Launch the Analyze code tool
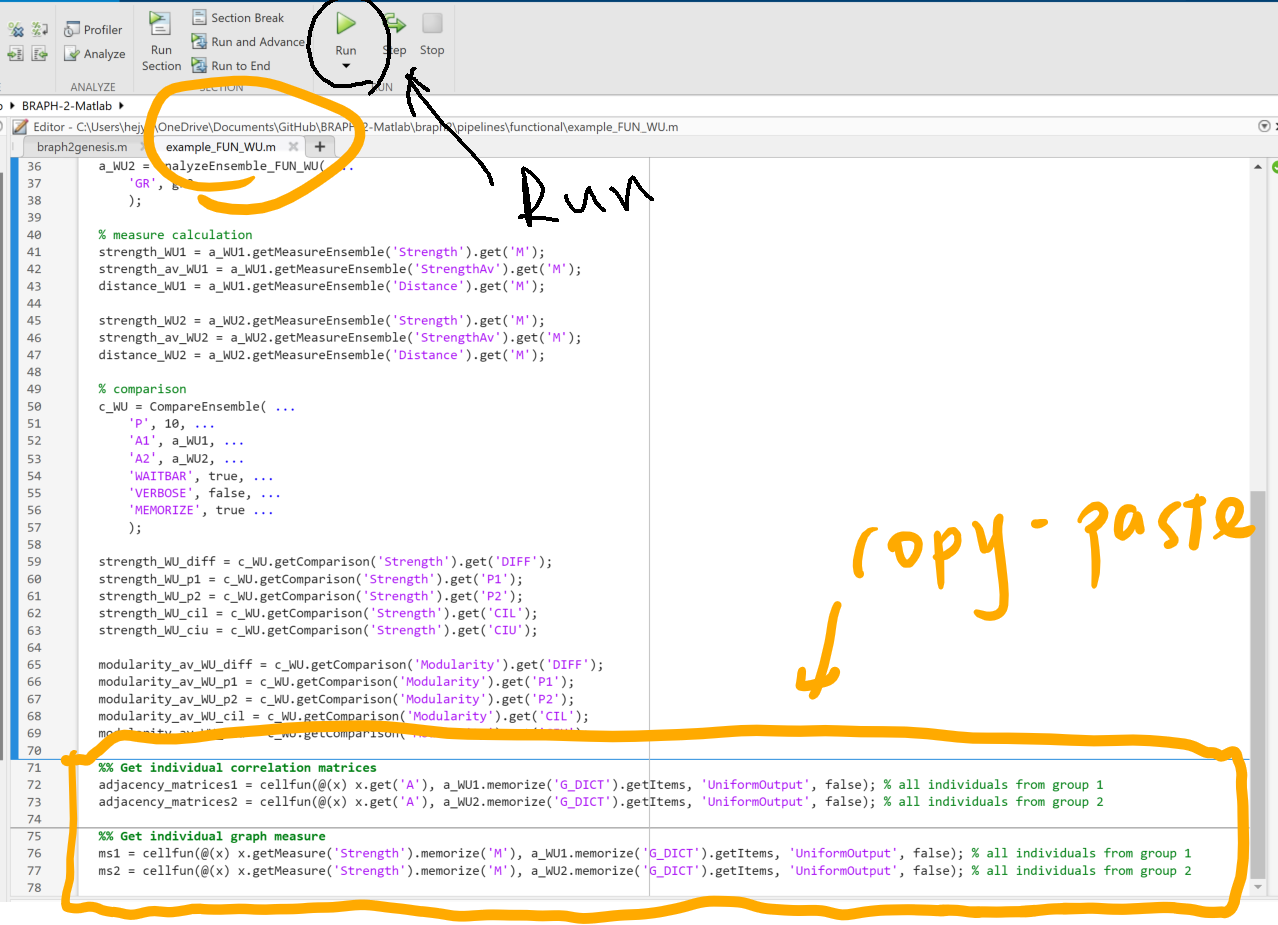This screenshot has width=1278, height=925. [94, 54]
